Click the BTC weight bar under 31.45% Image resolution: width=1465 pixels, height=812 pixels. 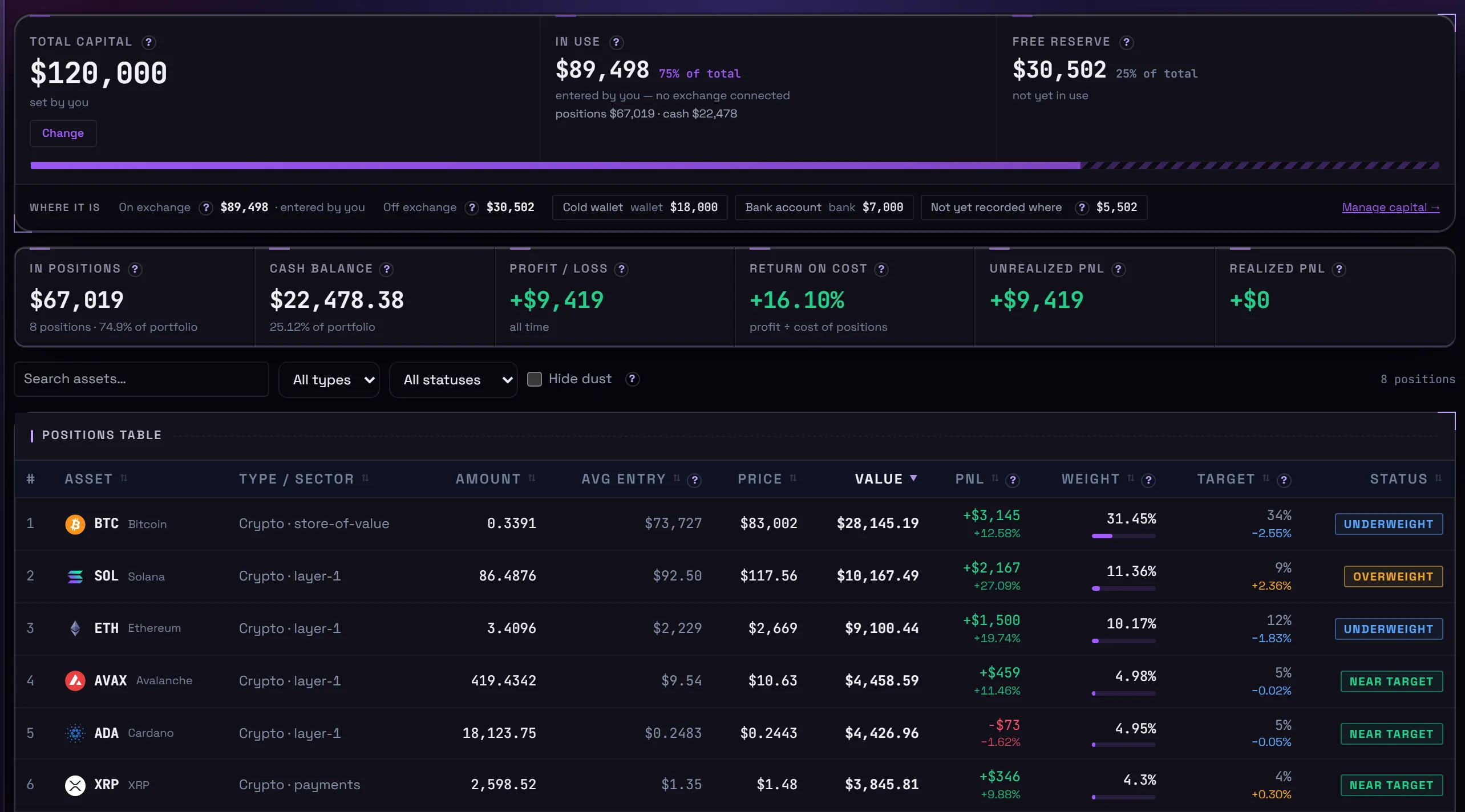click(x=1124, y=536)
